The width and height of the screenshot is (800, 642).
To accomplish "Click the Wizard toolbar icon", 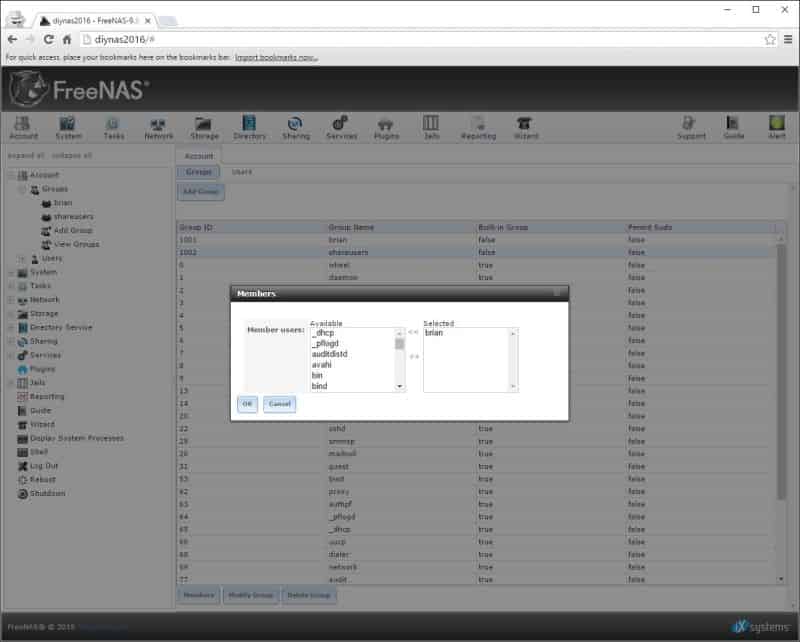I will (x=526, y=128).
